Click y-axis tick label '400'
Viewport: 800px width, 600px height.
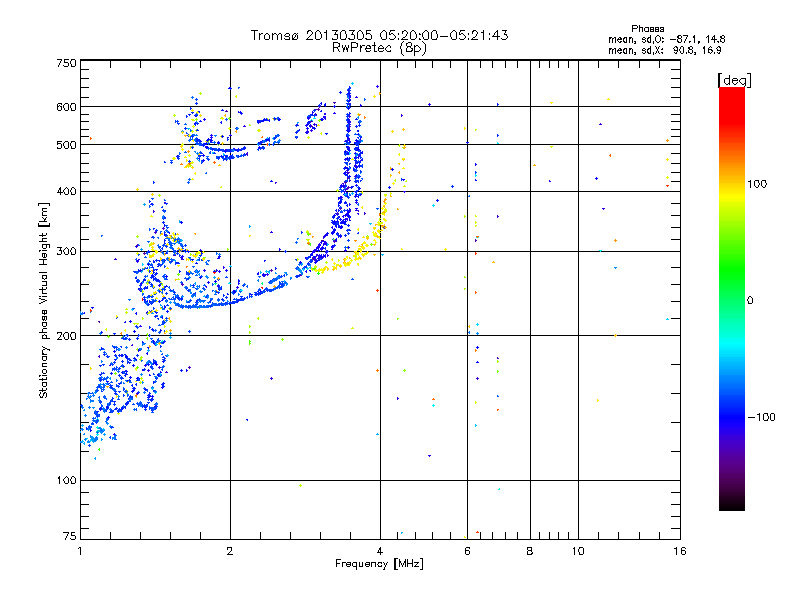pyautogui.click(x=66, y=191)
